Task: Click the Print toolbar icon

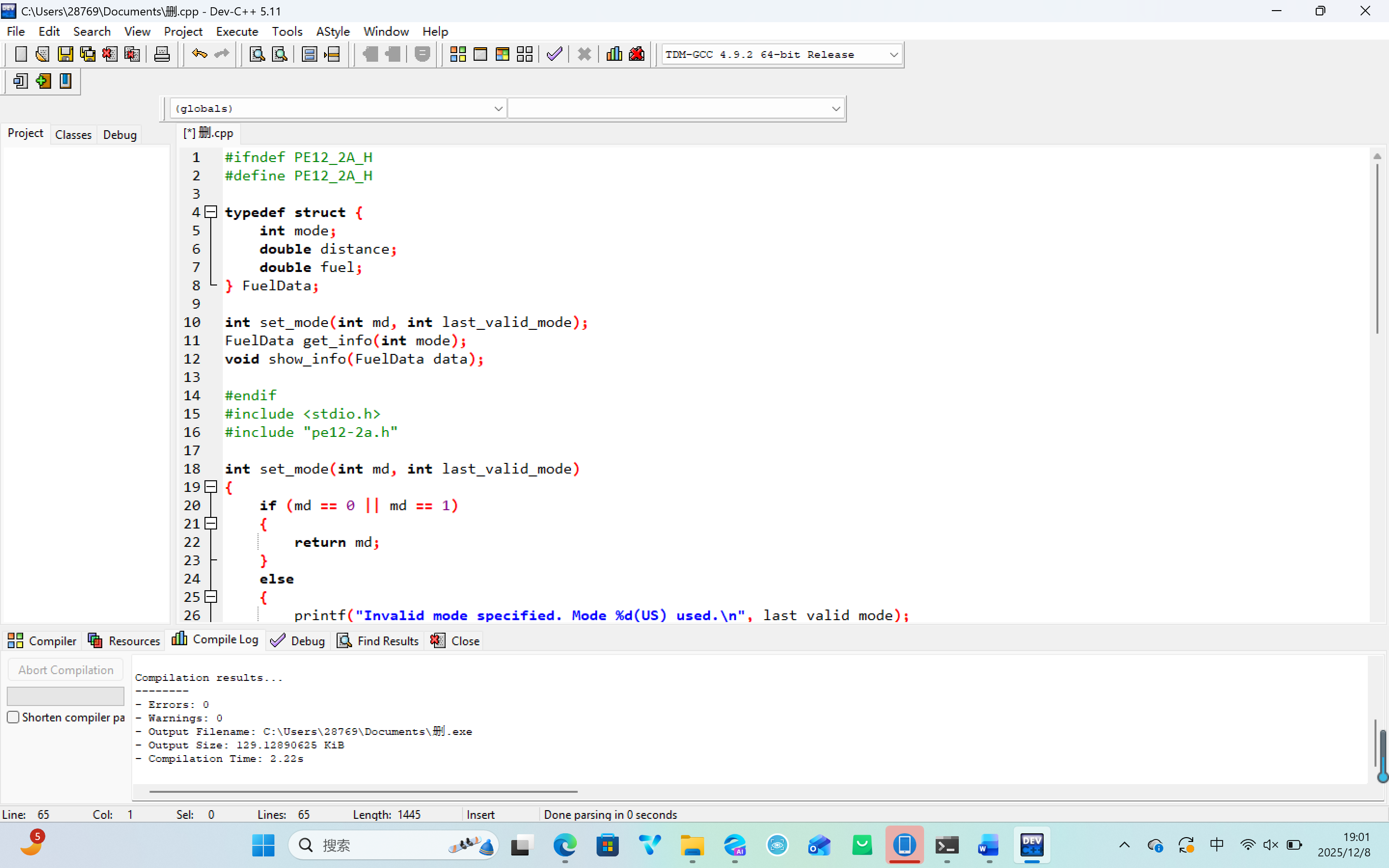Action: coord(162,54)
